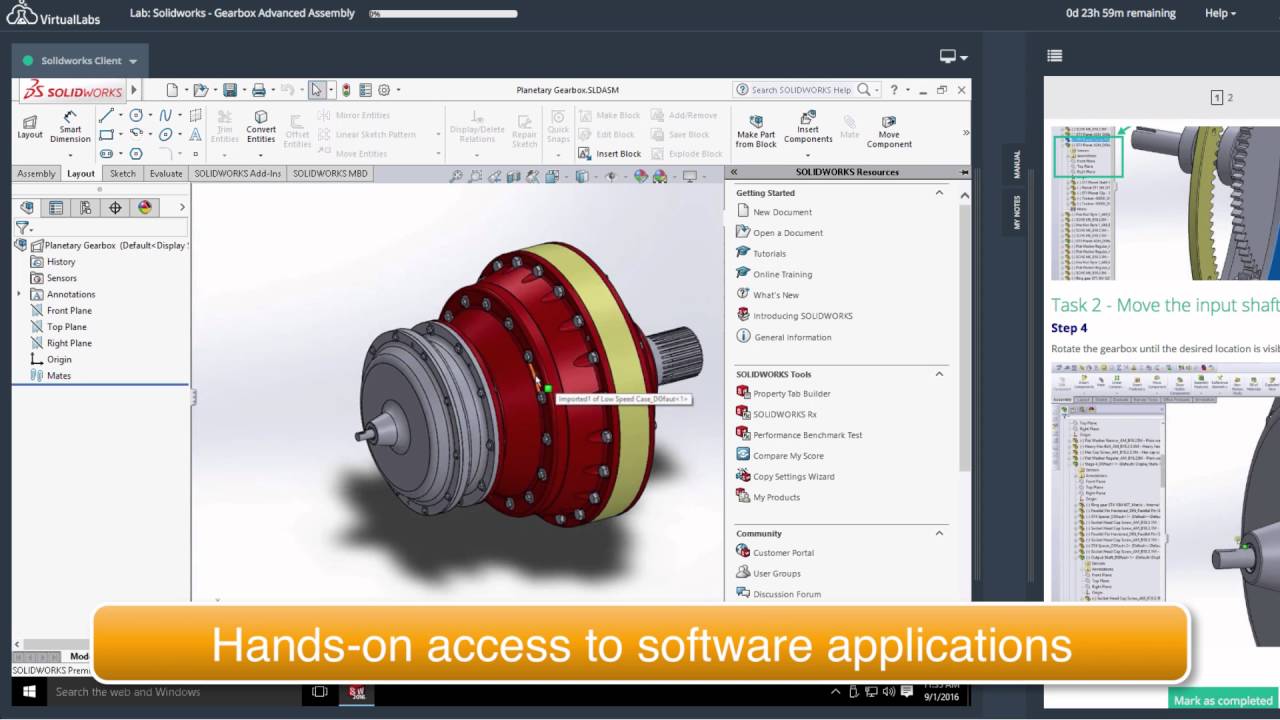Click the Apply Scene icon

(x=660, y=177)
